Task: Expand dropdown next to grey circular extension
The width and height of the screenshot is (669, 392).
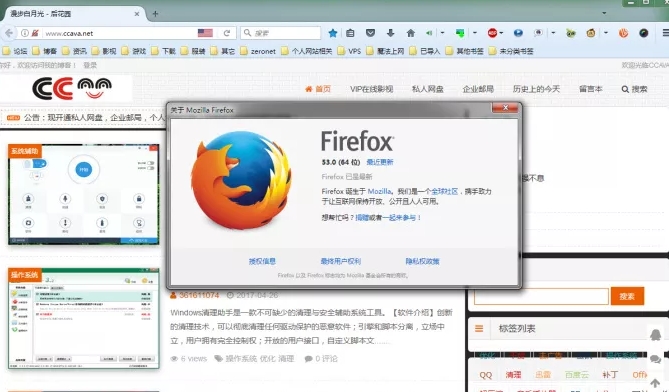Action: (553, 33)
